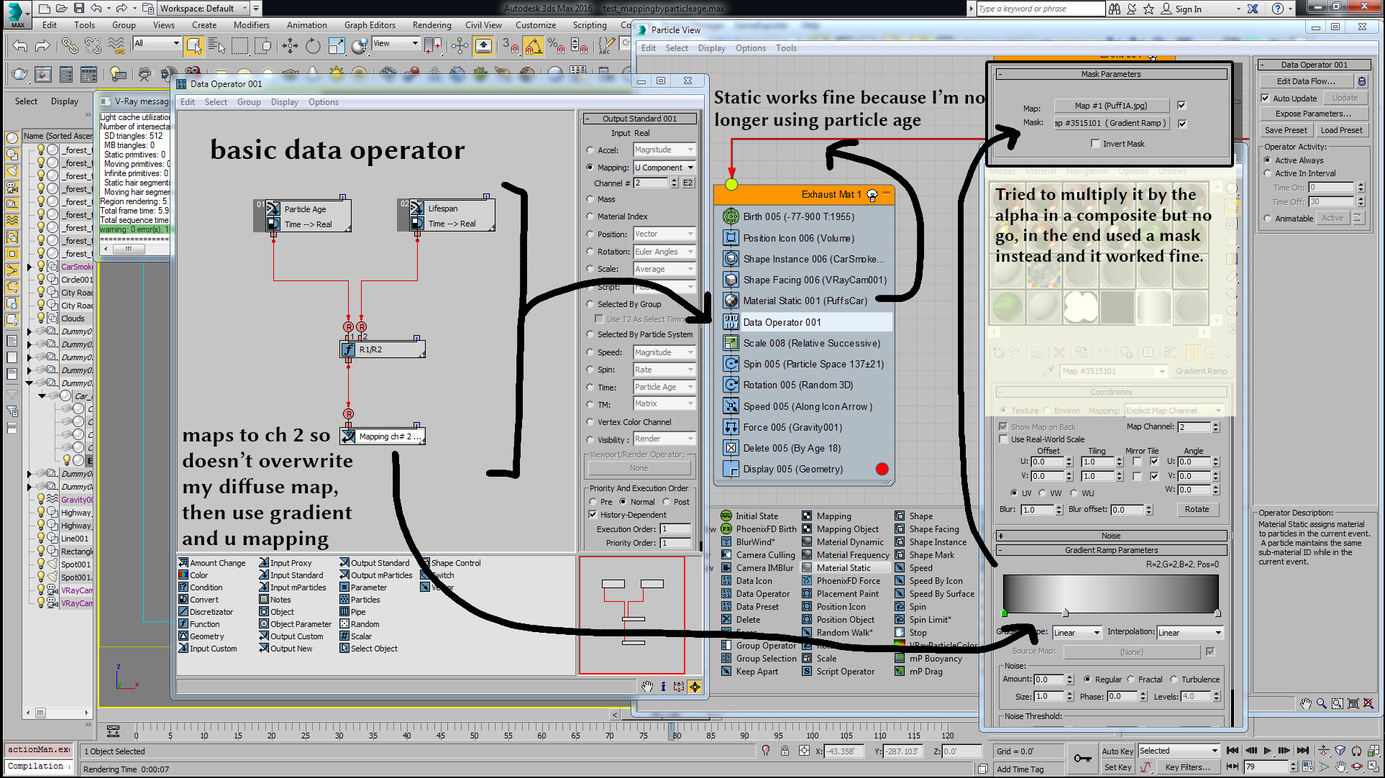Screen dimensions: 1385x778
Task: Click middle flag on gradient ramp
Action: click(x=1065, y=613)
